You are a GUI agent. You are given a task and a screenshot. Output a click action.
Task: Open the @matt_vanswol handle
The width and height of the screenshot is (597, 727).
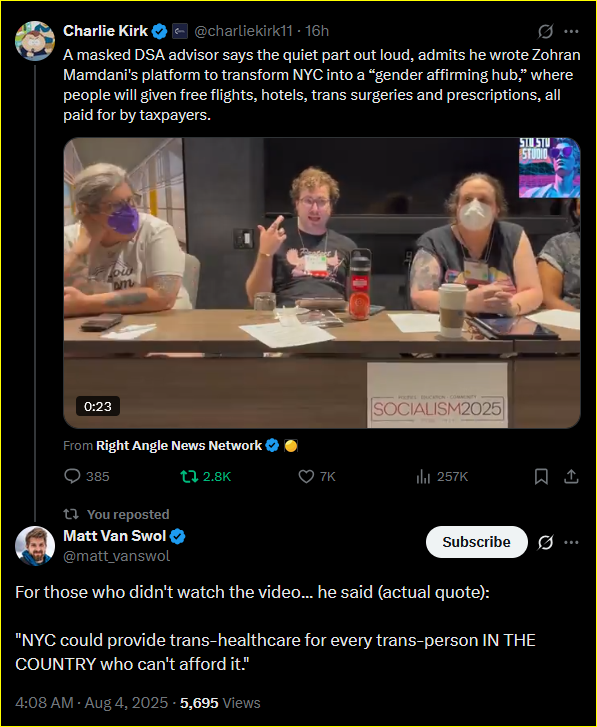tap(116, 556)
